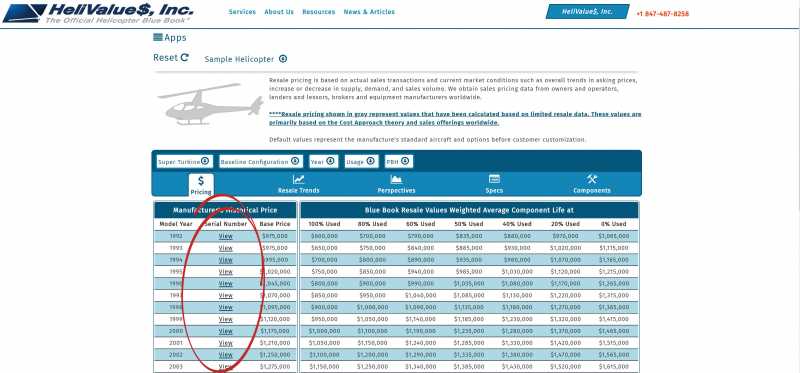Open the News & Articles menu
Screen dimensions: 800x373
pos(369,12)
